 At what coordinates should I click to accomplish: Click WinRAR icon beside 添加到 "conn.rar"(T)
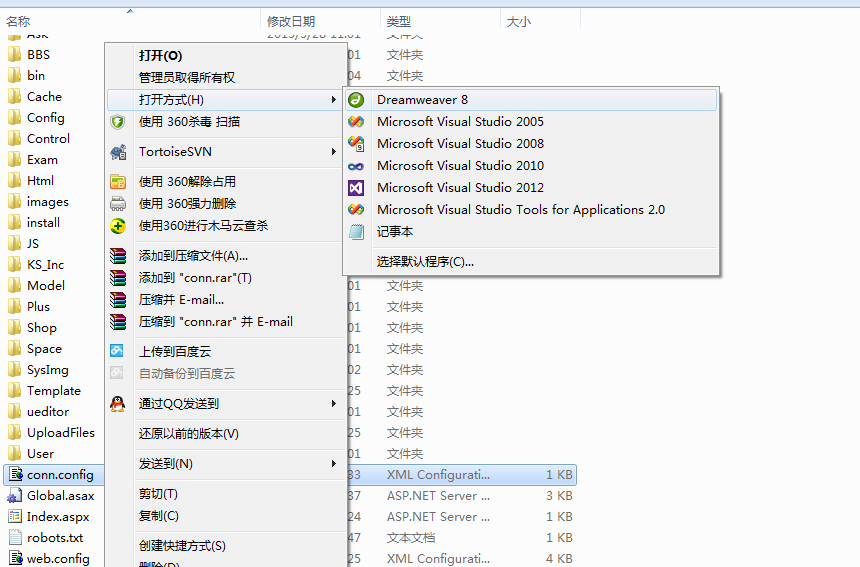[x=117, y=278]
